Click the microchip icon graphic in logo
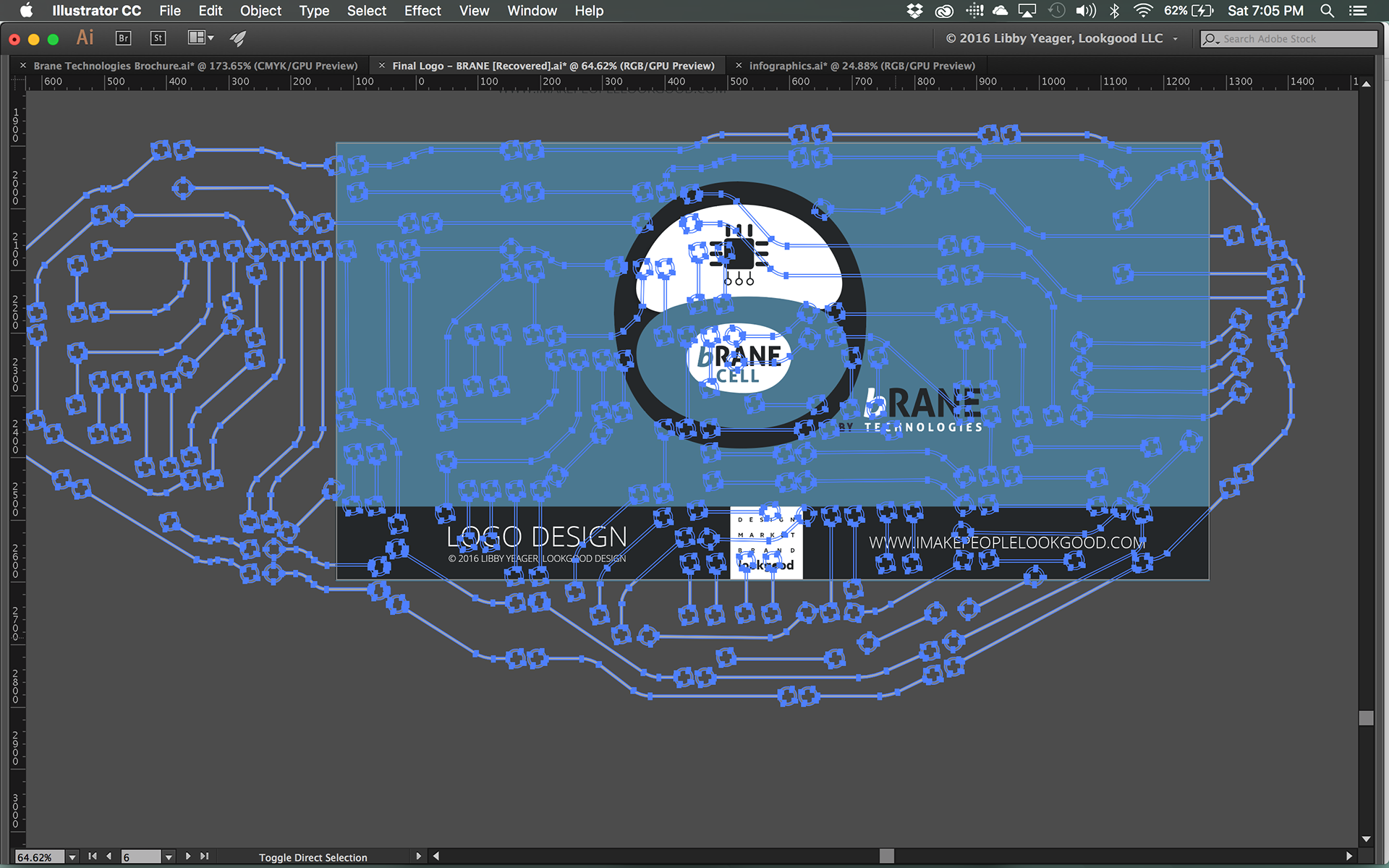The width and height of the screenshot is (1389, 868). tap(739, 255)
